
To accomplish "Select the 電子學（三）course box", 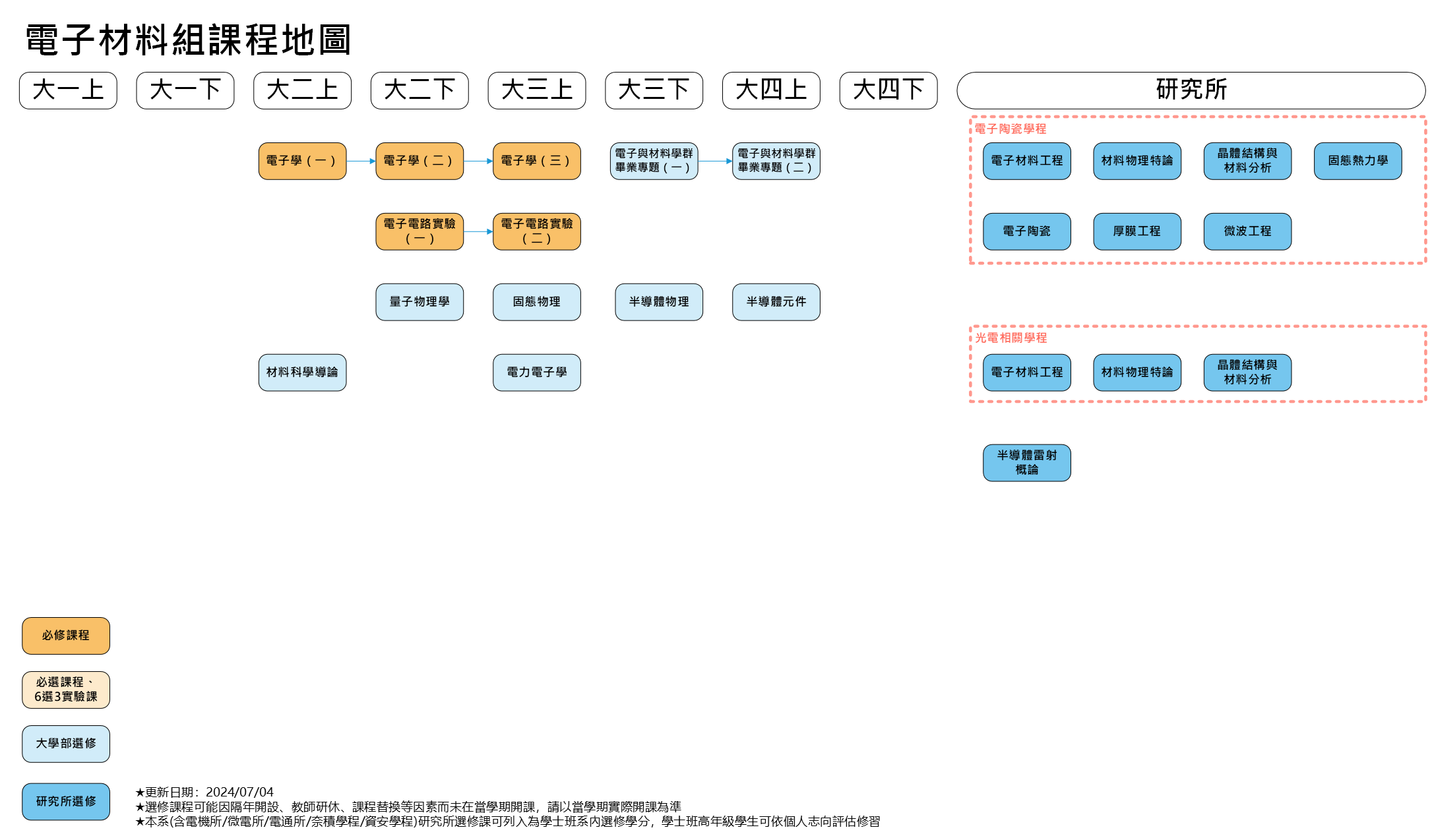I will click(536, 161).
